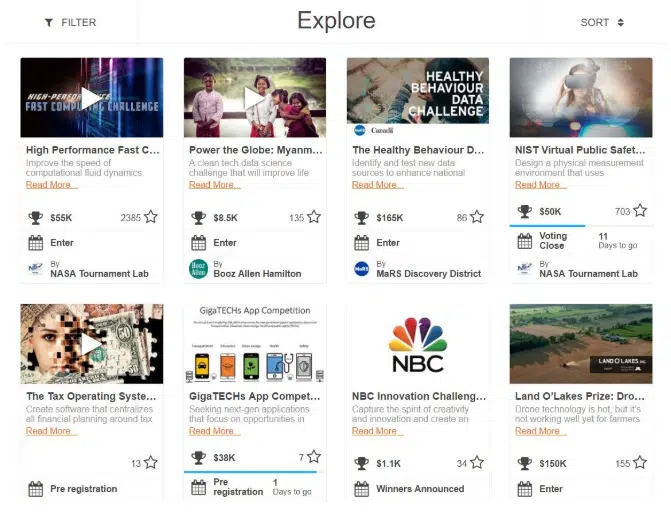The image size is (671, 515).
Task: Click the trophy icon beside $165K
Action: pyautogui.click(x=362, y=218)
